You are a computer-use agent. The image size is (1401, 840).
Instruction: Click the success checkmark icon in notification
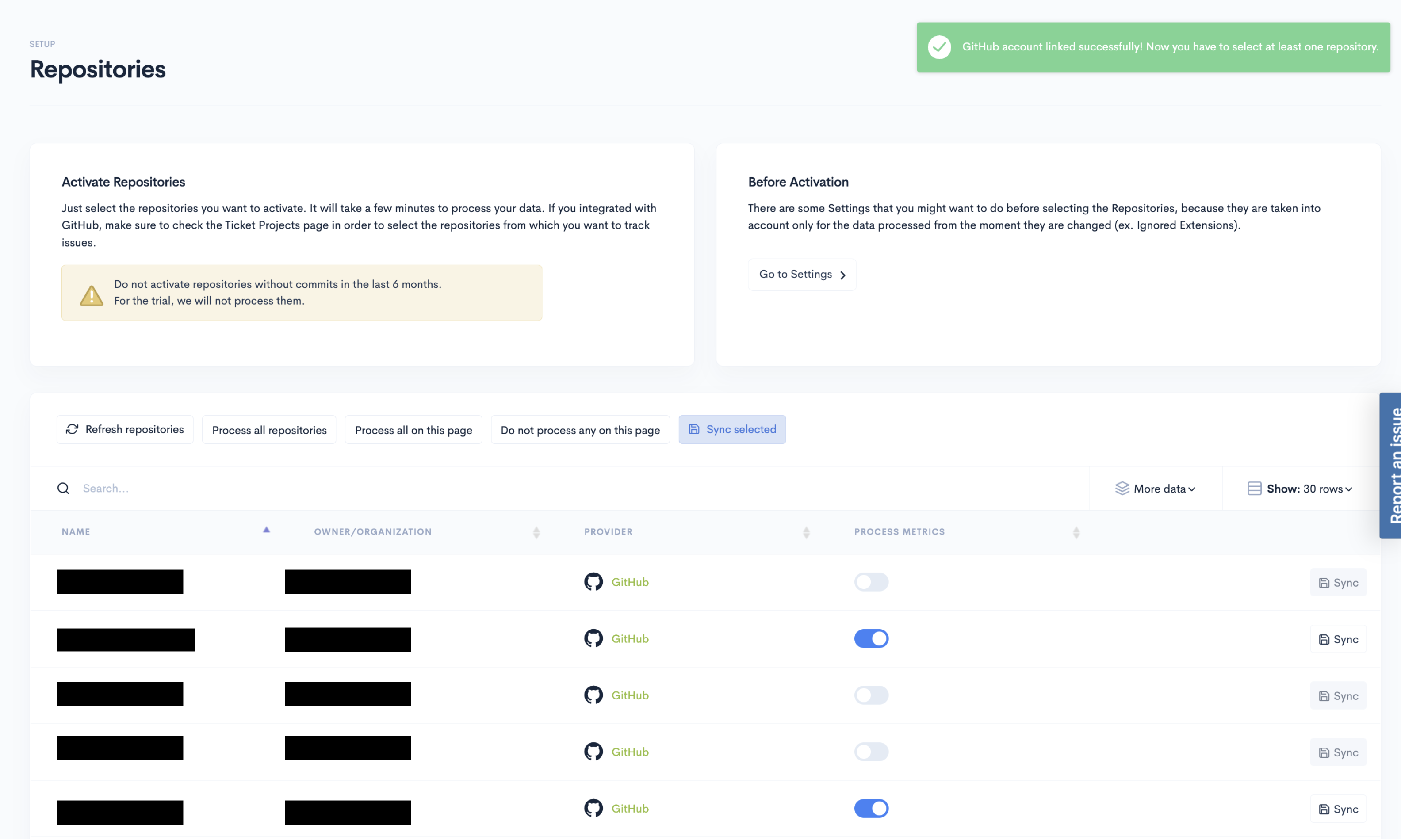click(x=939, y=47)
